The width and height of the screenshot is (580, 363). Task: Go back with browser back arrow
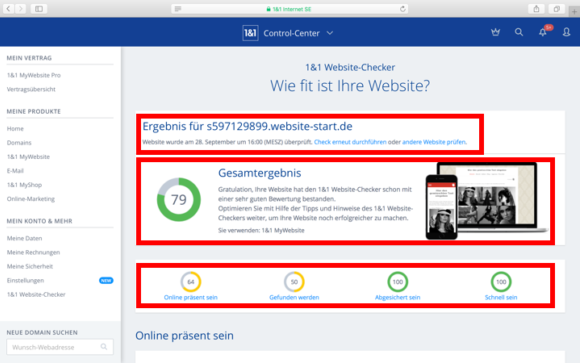(x=8, y=9)
